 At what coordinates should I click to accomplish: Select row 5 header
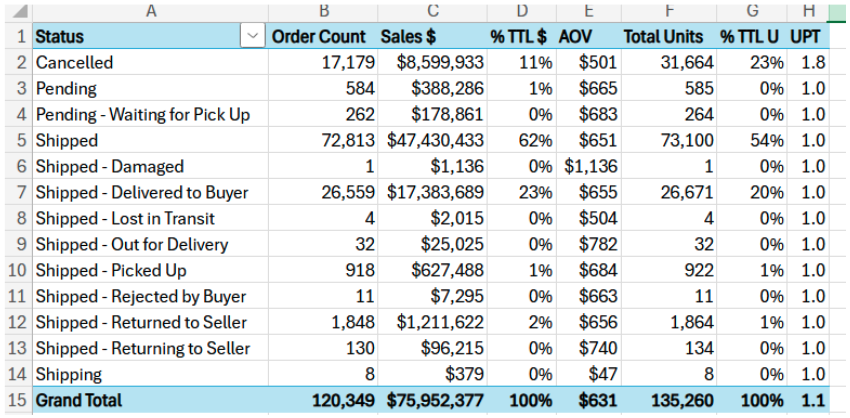[x=17, y=140]
